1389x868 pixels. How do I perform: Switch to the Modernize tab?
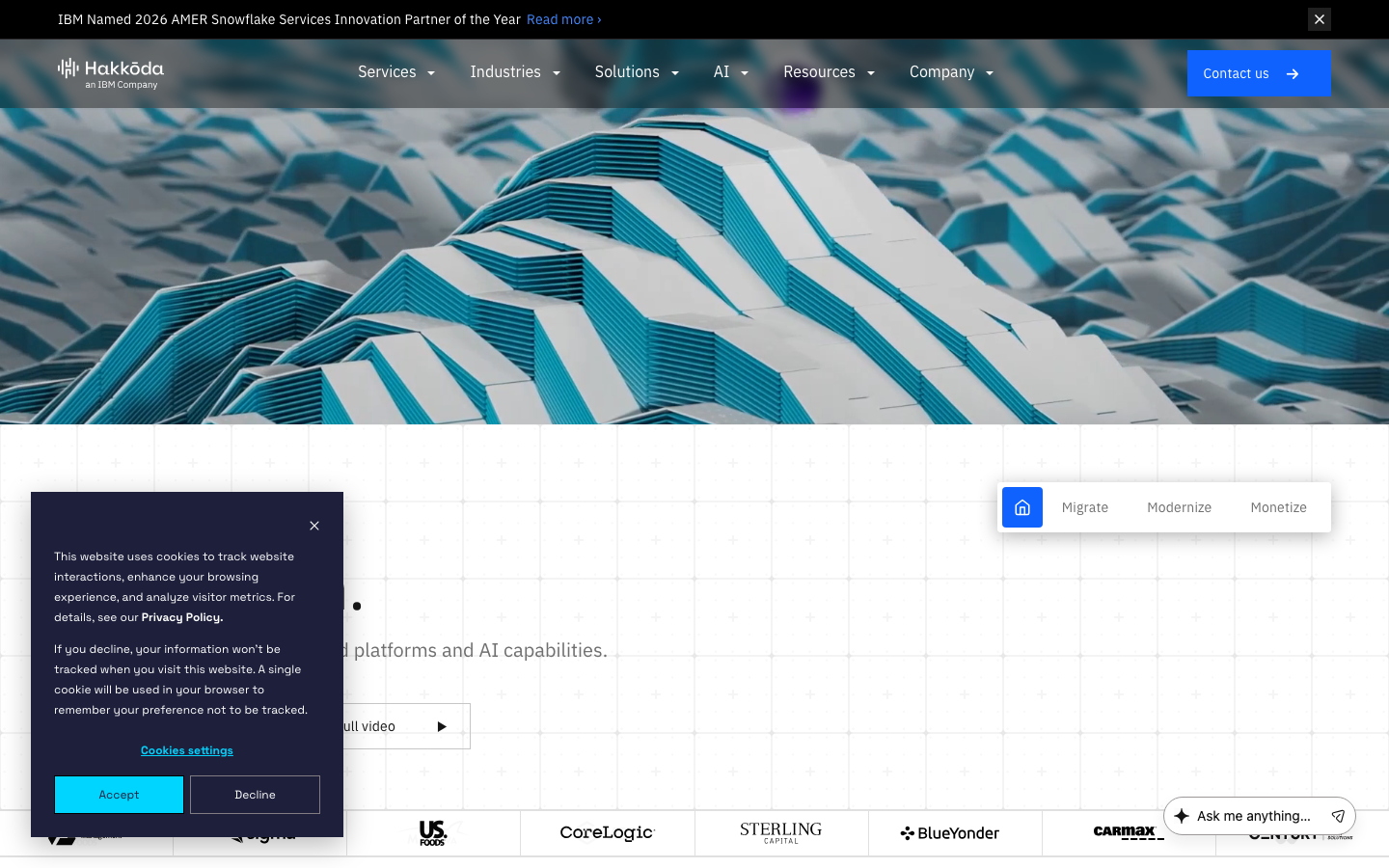tap(1179, 507)
